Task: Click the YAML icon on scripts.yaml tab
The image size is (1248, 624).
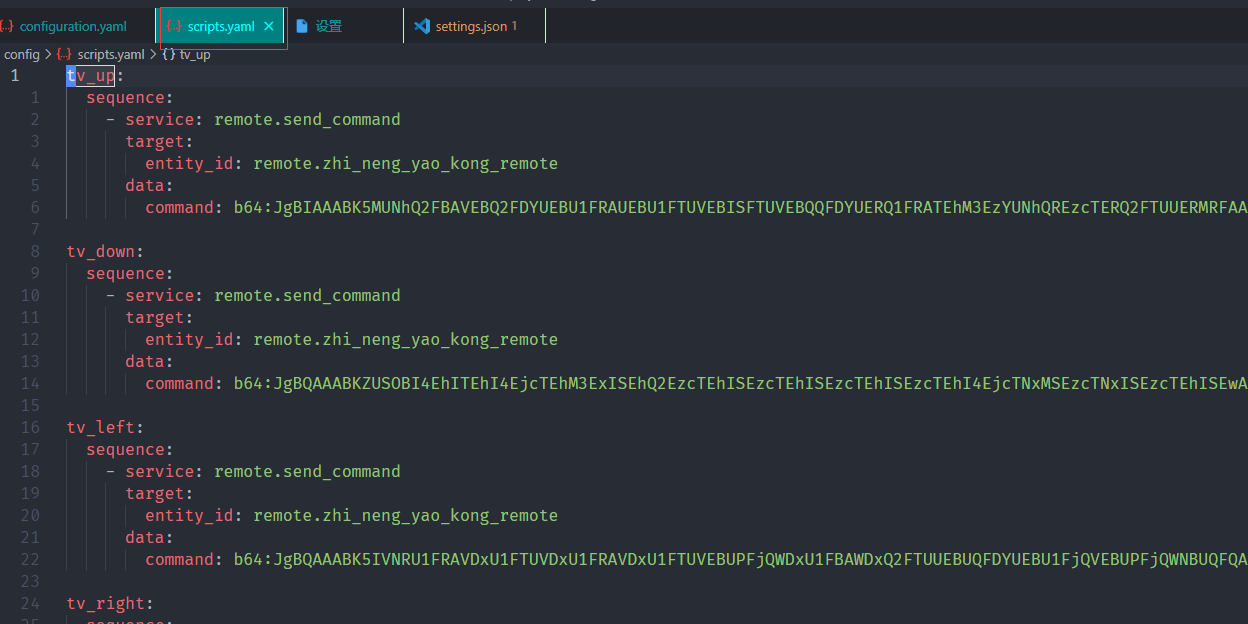Action: [174, 26]
